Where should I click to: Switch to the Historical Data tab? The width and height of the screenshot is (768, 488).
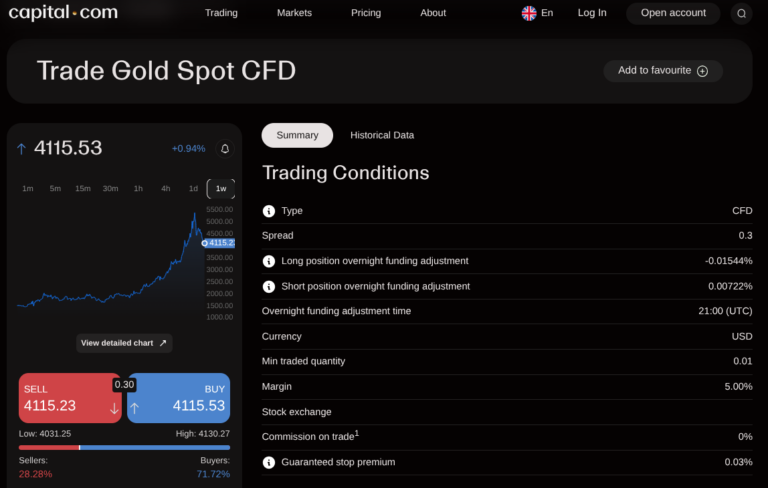382,135
